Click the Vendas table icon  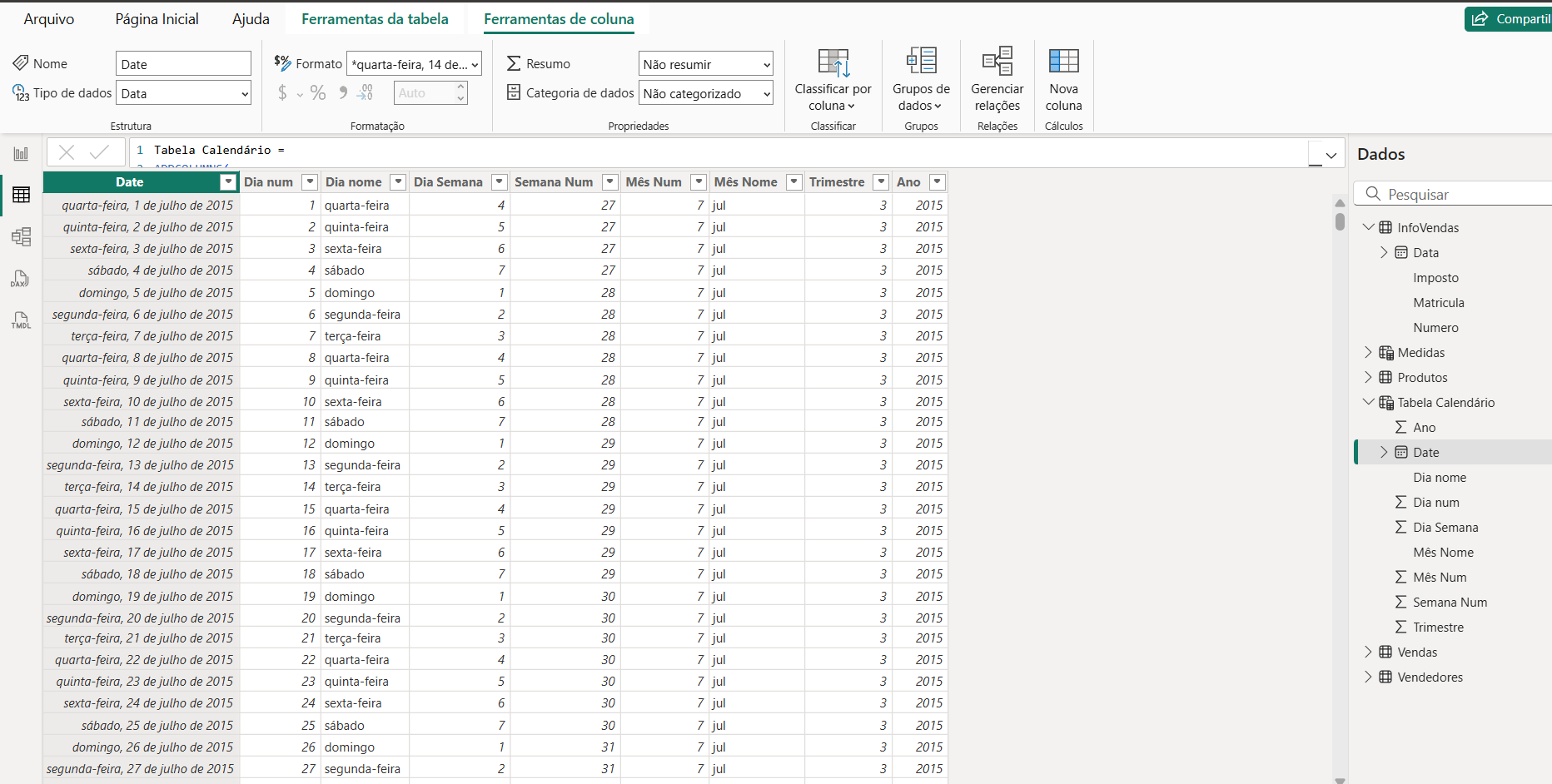pyautogui.click(x=1385, y=652)
